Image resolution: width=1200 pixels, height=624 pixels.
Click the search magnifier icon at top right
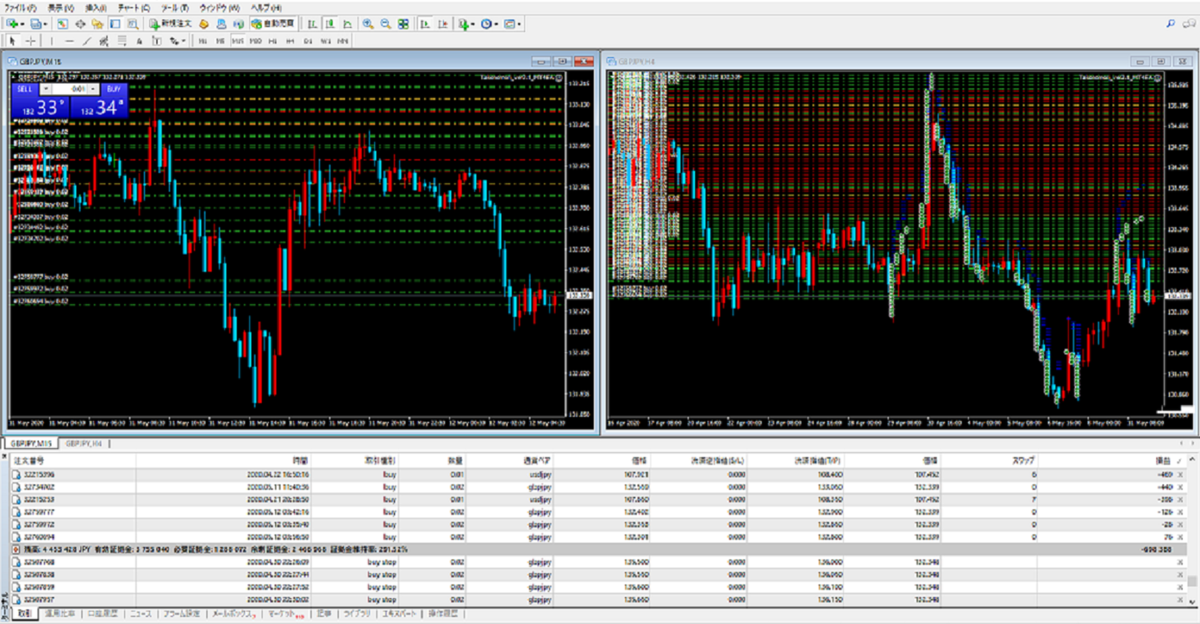(x=1171, y=22)
